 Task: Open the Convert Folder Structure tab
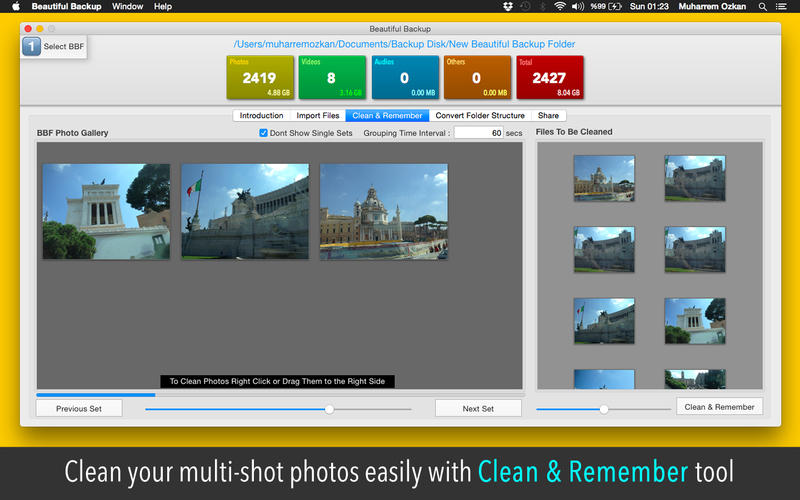[x=480, y=115]
